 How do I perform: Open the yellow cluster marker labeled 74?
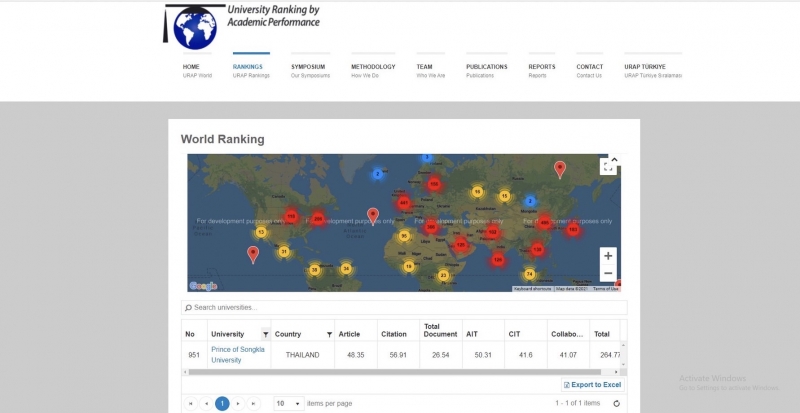click(530, 274)
